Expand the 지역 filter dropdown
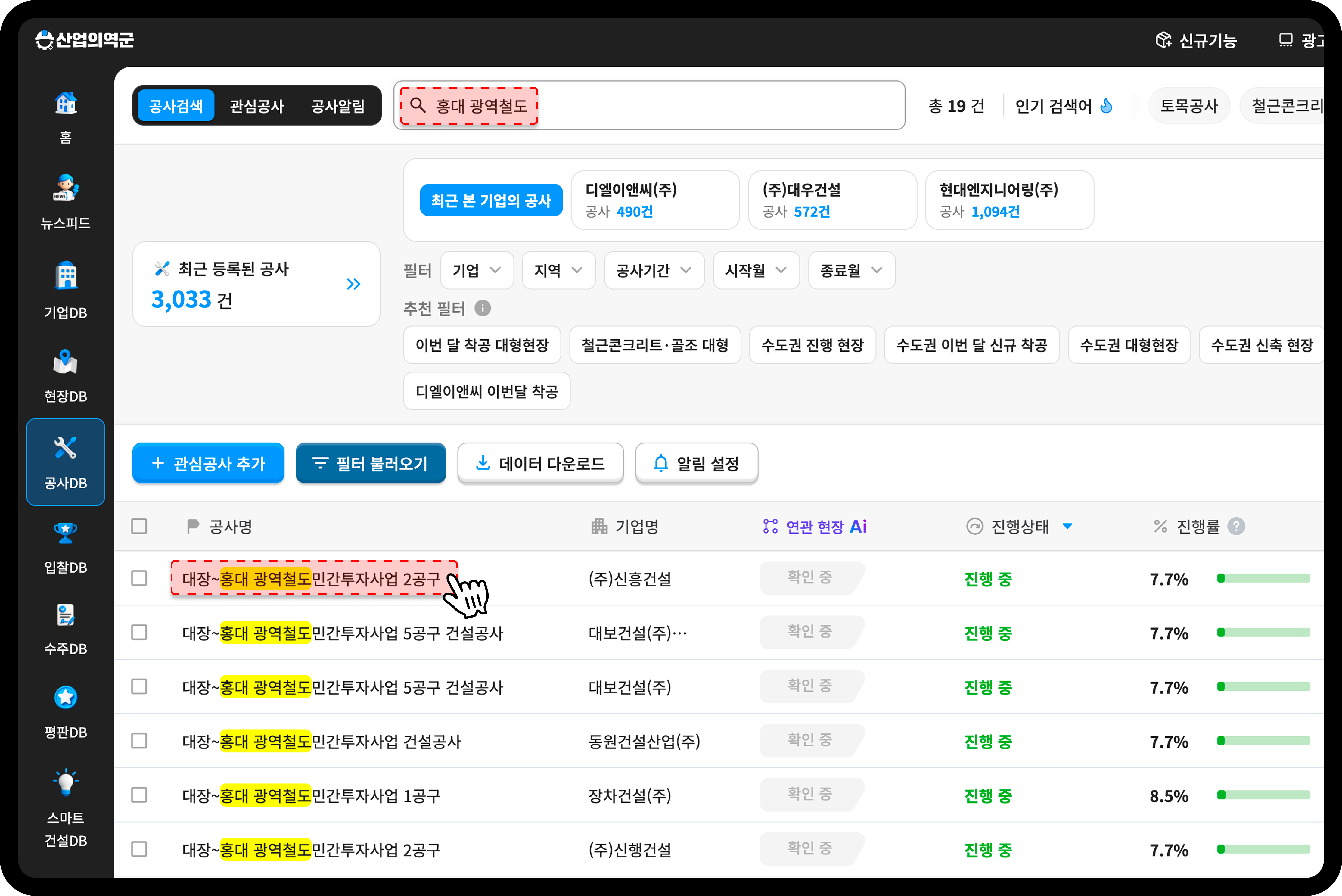The image size is (1342, 896). [x=559, y=270]
